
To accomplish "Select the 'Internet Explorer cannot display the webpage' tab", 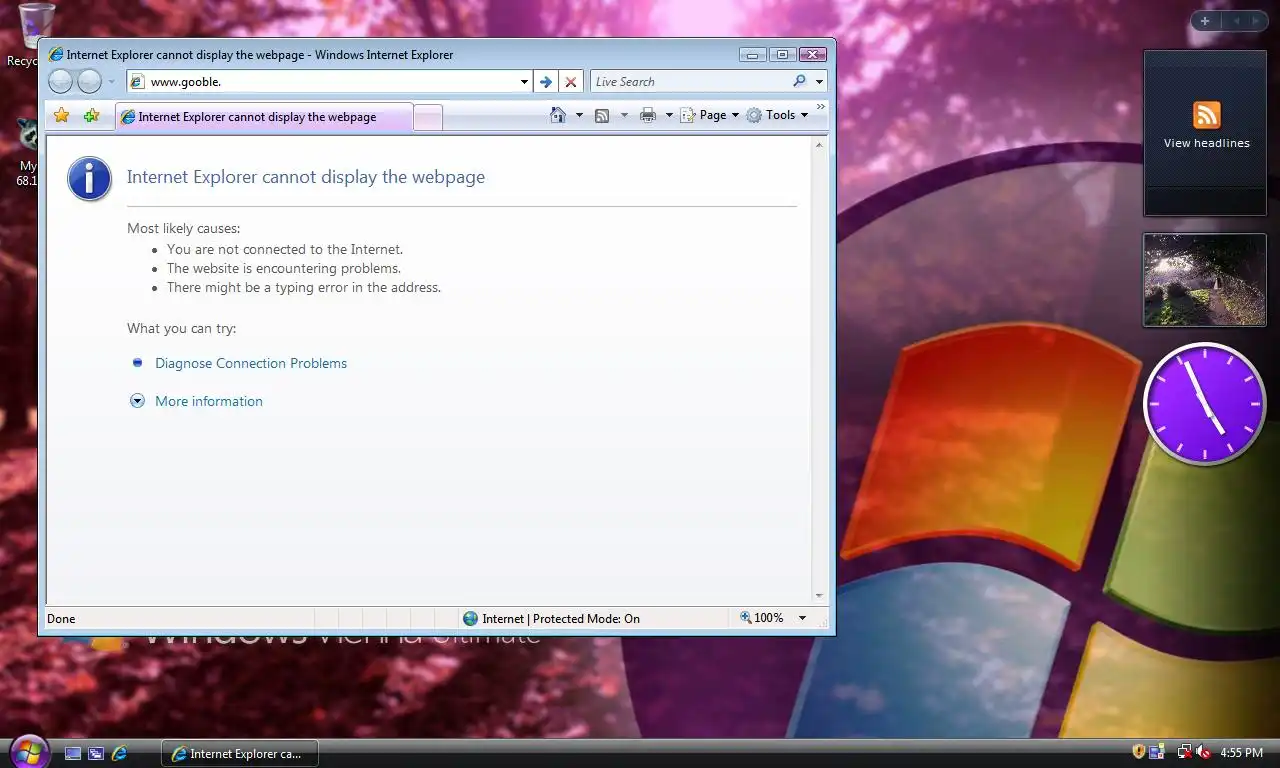I will click(263, 117).
